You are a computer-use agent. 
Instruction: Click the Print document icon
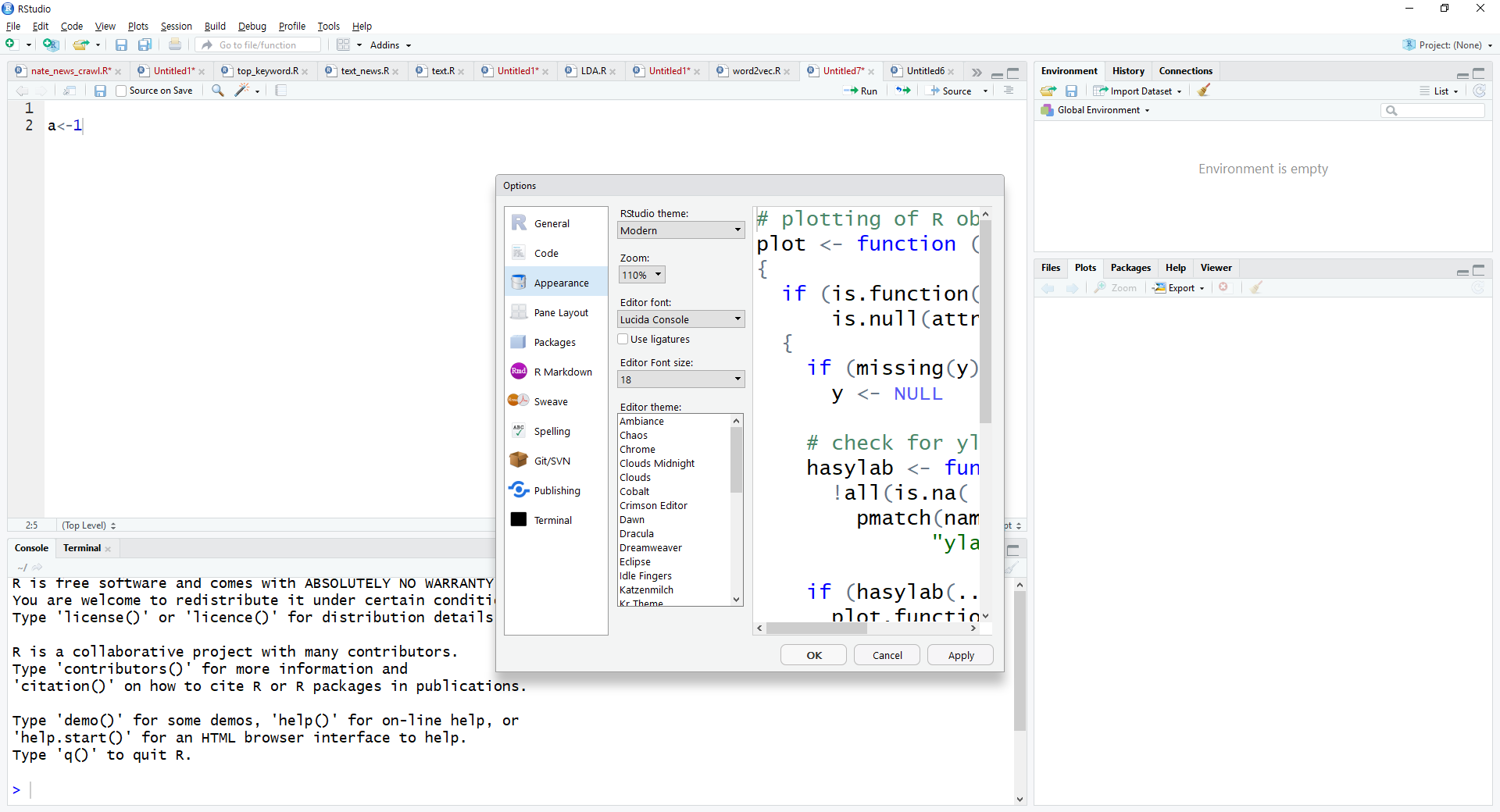(175, 45)
